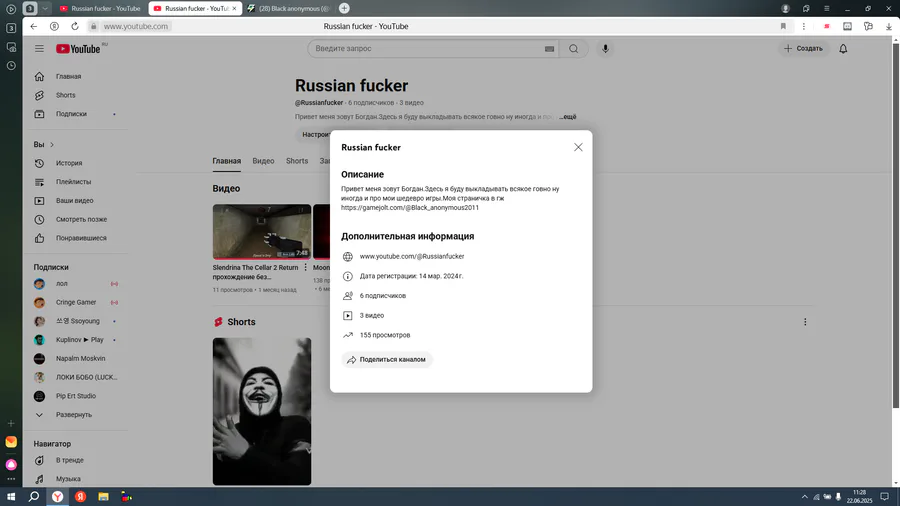Open the Shorts section three-dot menu
900x506 pixels.
[805, 322]
